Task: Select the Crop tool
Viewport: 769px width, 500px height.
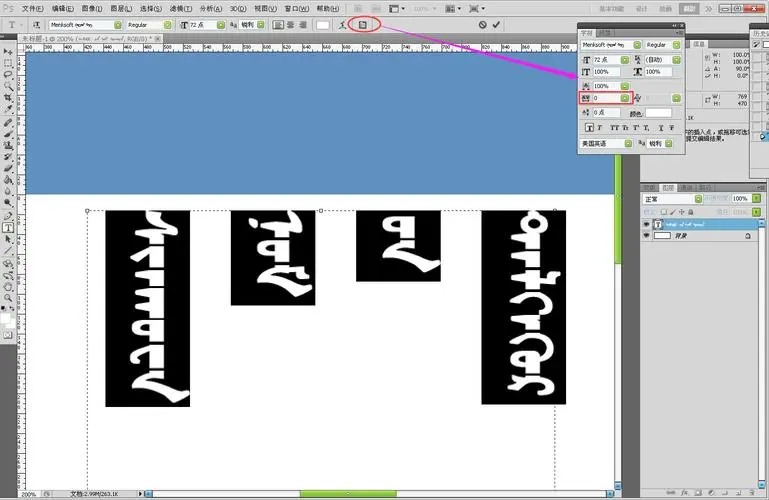Action: (x=8, y=98)
